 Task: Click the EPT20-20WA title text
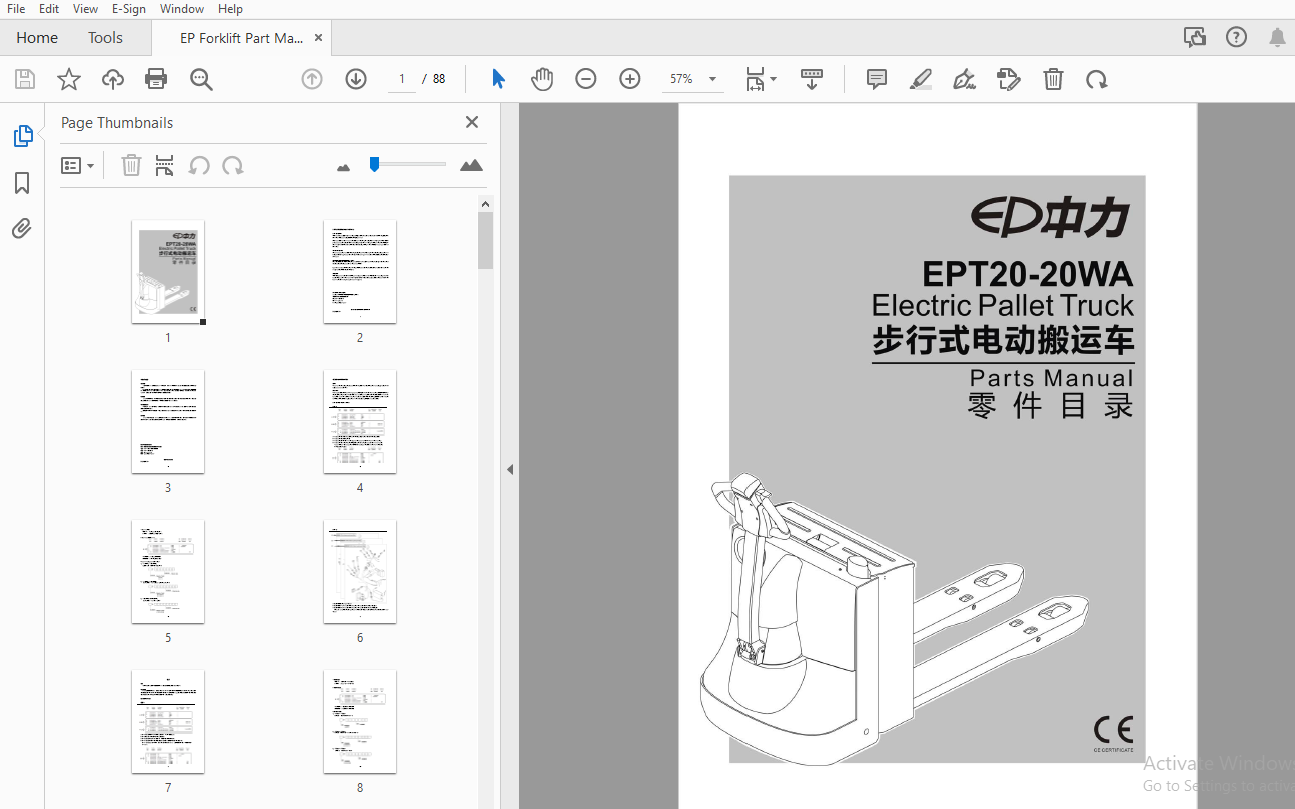coord(1028,274)
